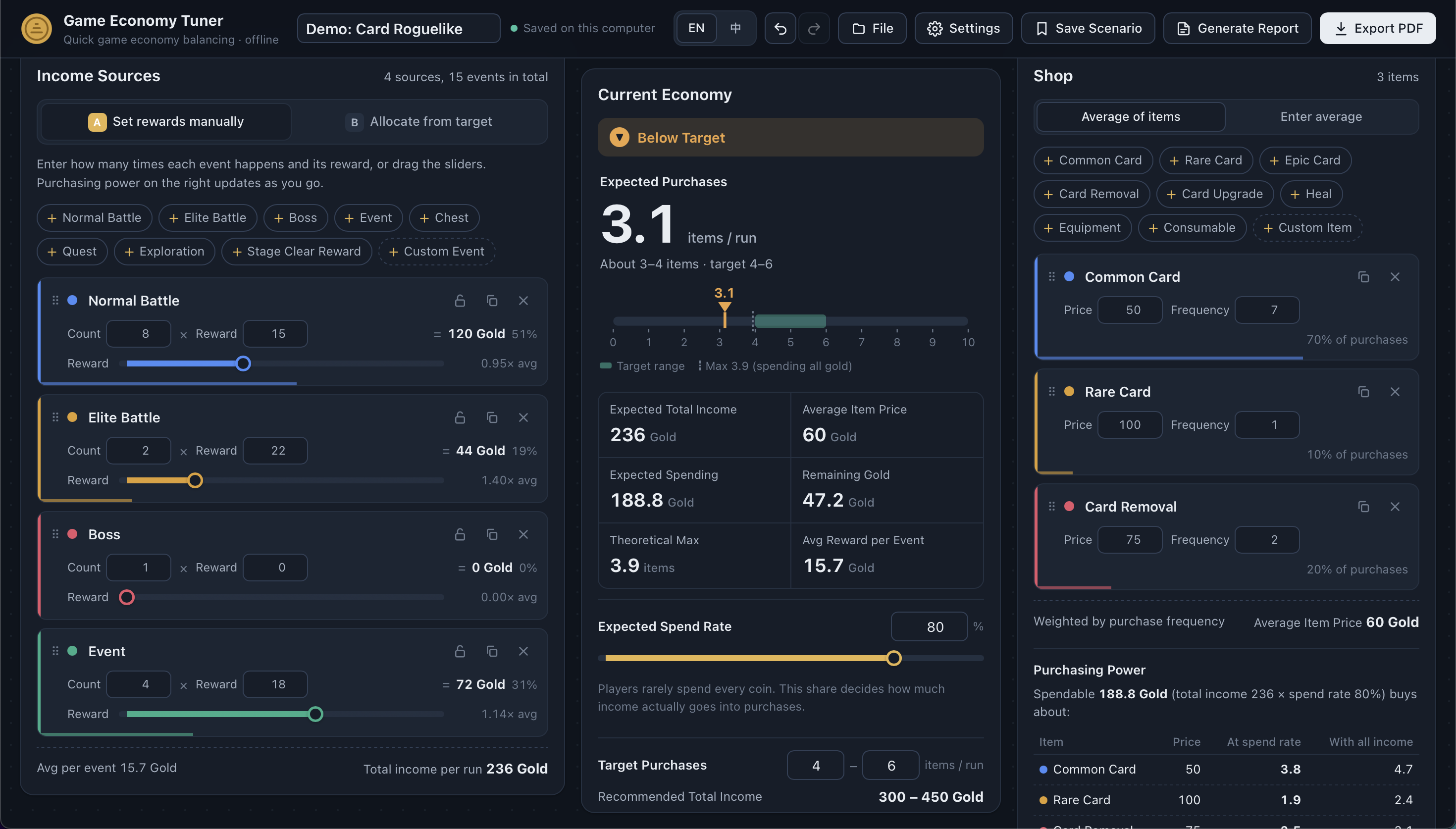This screenshot has height=829, width=1456.
Task: Click the Expected Spend Rate percent field
Action: point(929,626)
